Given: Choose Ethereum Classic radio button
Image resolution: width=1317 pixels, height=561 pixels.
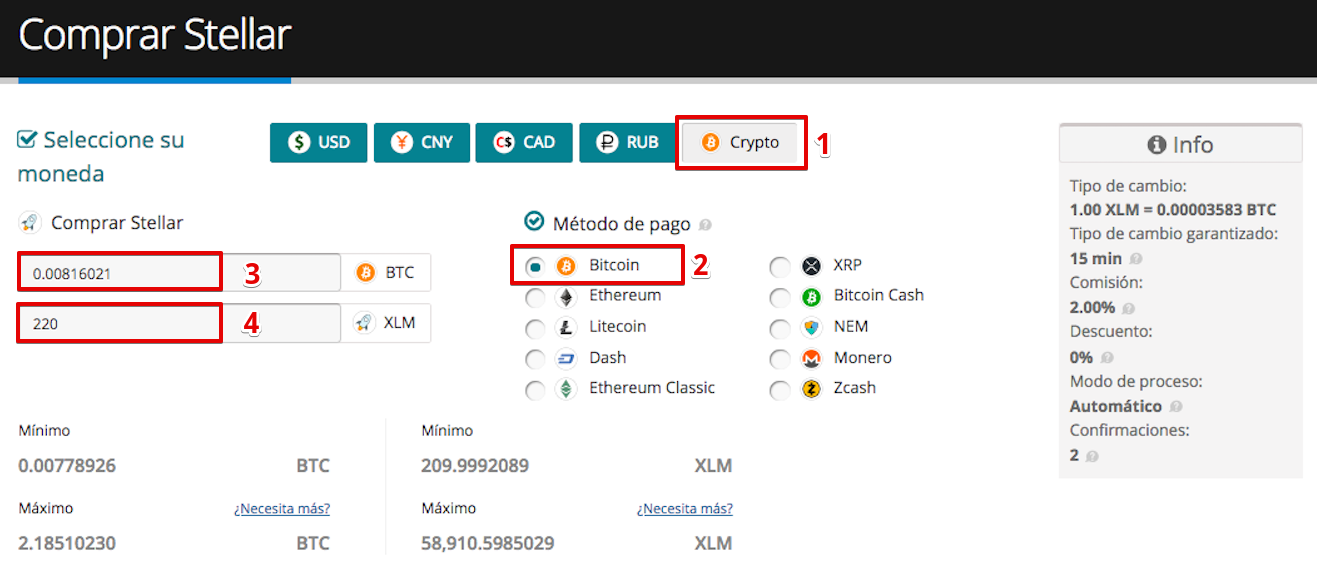Looking at the screenshot, I should pos(536,390).
